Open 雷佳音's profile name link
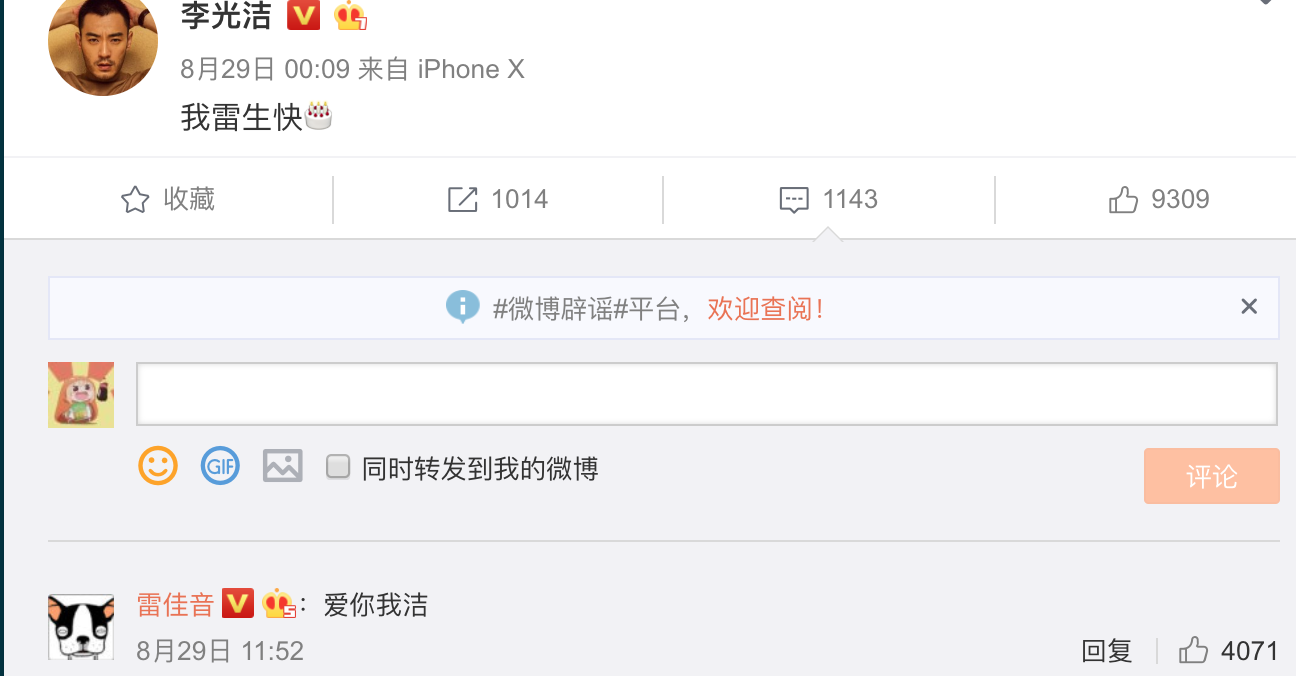 (x=176, y=605)
